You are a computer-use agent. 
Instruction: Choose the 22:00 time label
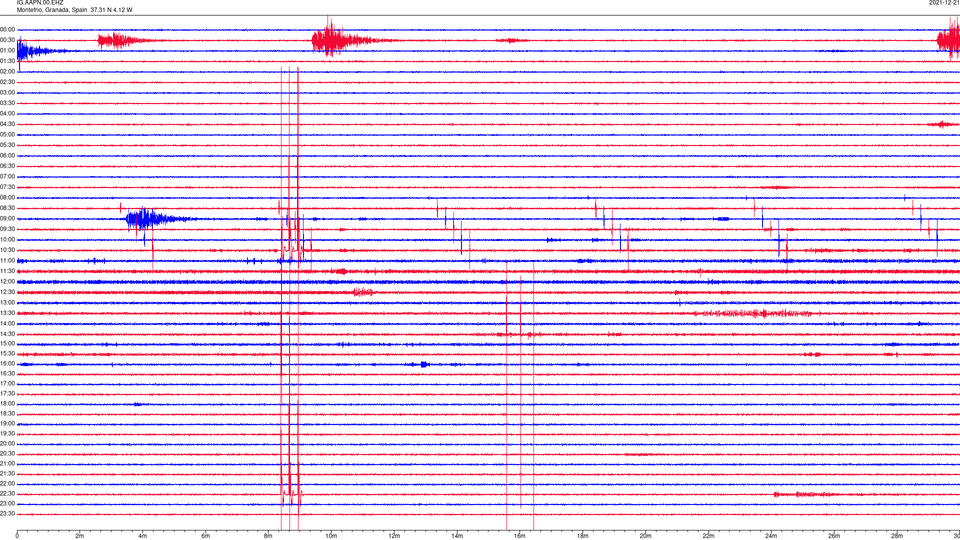coord(7,483)
